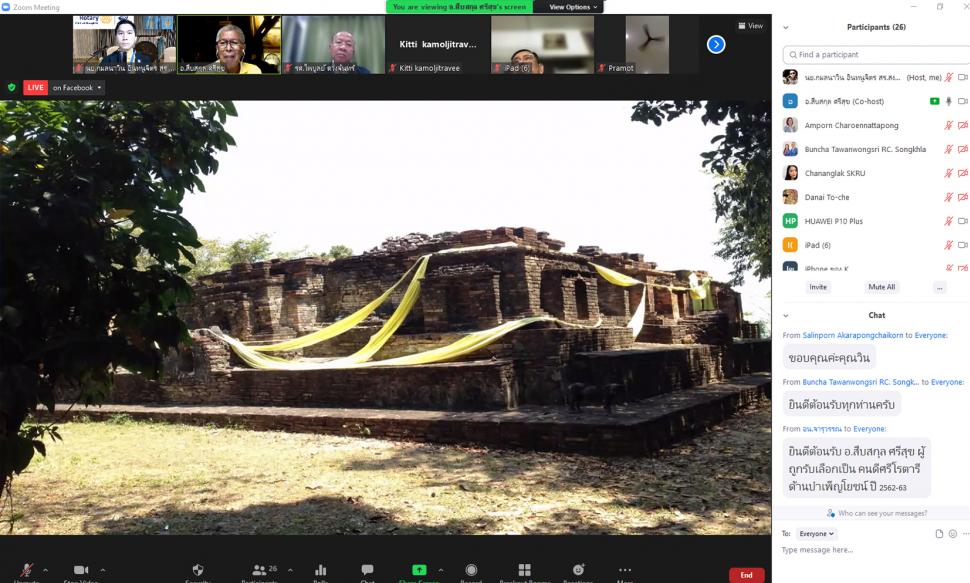Screen dimensions: 970x583
Task: Toggle mute for Danai To-che
Action: coord(948,197)
